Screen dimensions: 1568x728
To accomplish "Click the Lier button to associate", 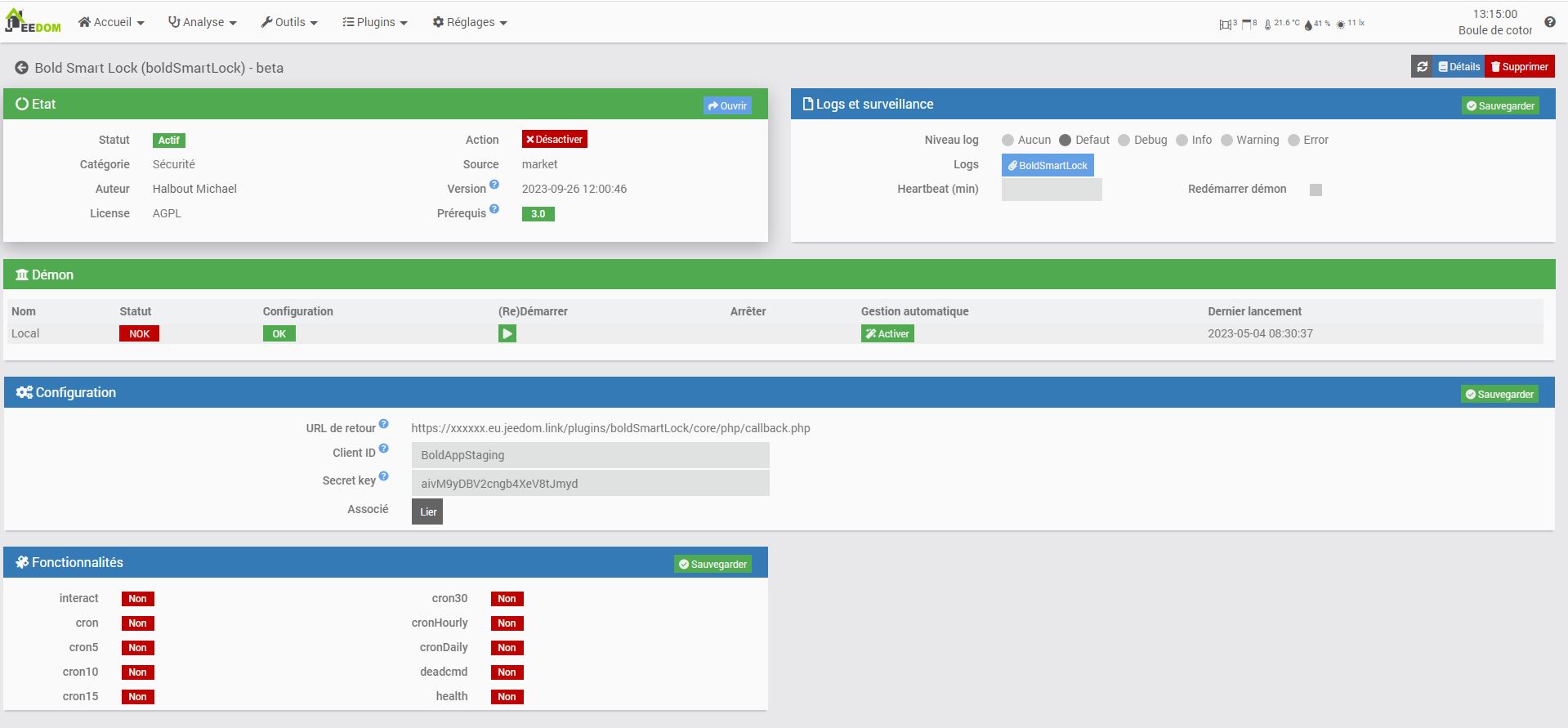I will (427, 511).
